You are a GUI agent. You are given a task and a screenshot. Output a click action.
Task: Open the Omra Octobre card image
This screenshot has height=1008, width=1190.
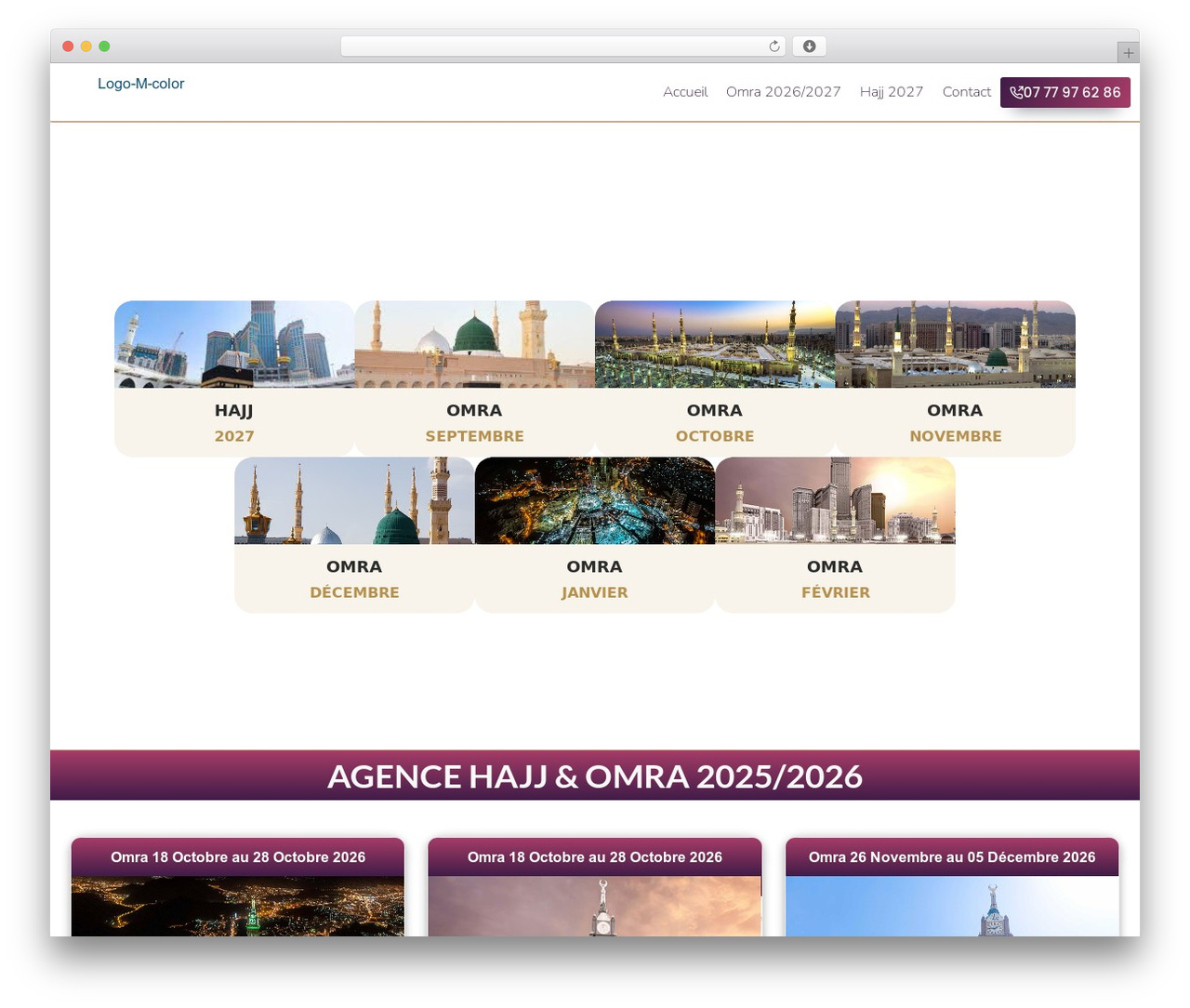(715, 344)
